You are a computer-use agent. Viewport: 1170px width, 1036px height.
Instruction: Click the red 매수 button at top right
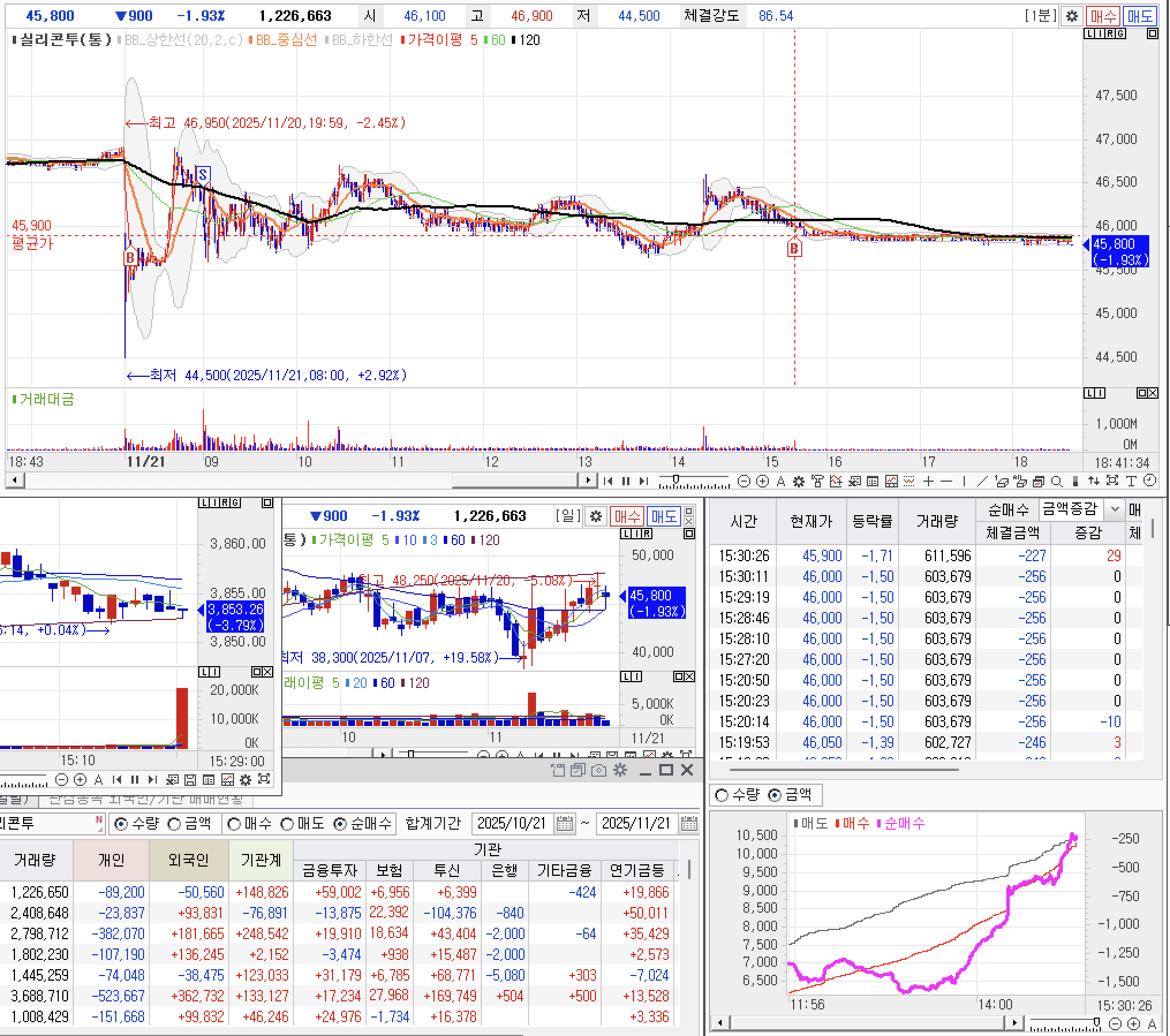(x=1103, y=16)
